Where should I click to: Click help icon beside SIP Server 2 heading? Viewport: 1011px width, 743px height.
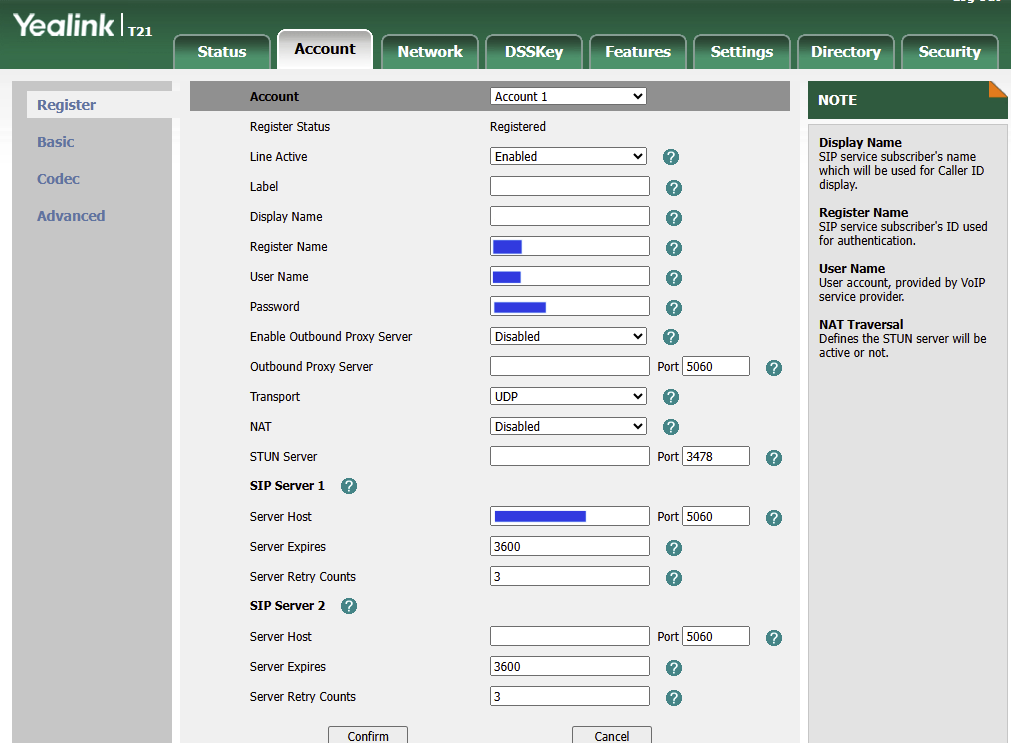349,606
